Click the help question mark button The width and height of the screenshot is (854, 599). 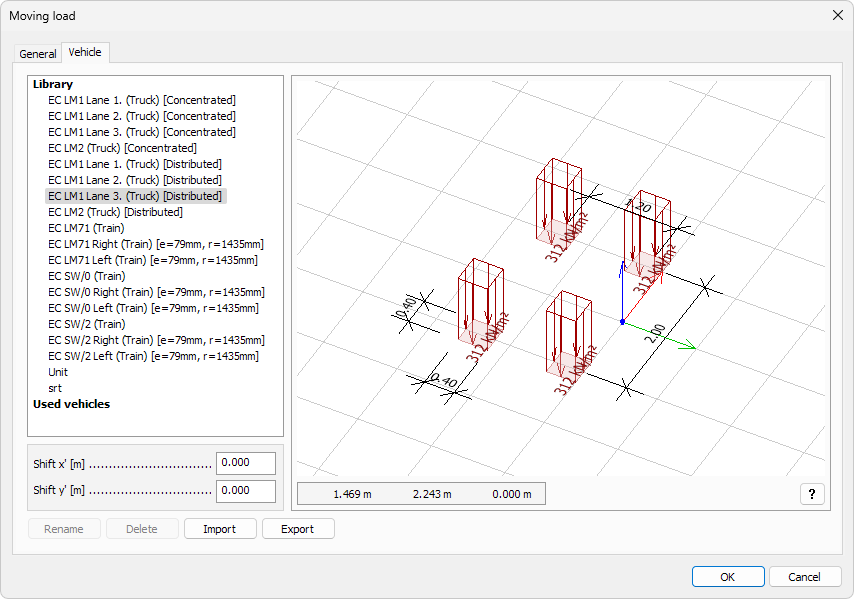[812, 494]
